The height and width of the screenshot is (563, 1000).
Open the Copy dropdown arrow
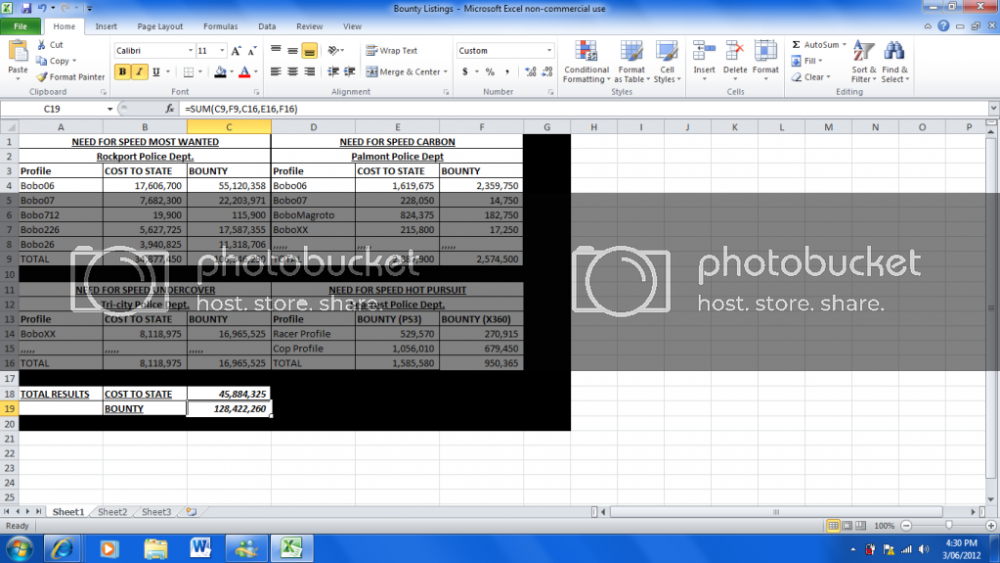coord(74,61)
